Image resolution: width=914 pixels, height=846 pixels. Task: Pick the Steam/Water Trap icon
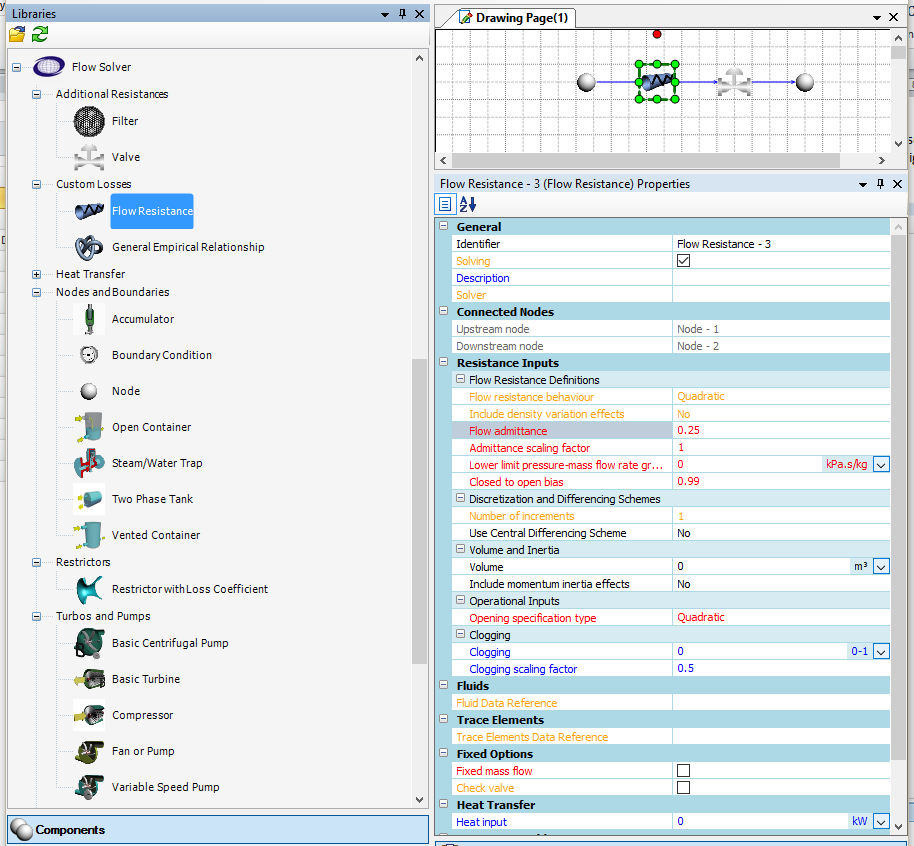pos(89,463)
